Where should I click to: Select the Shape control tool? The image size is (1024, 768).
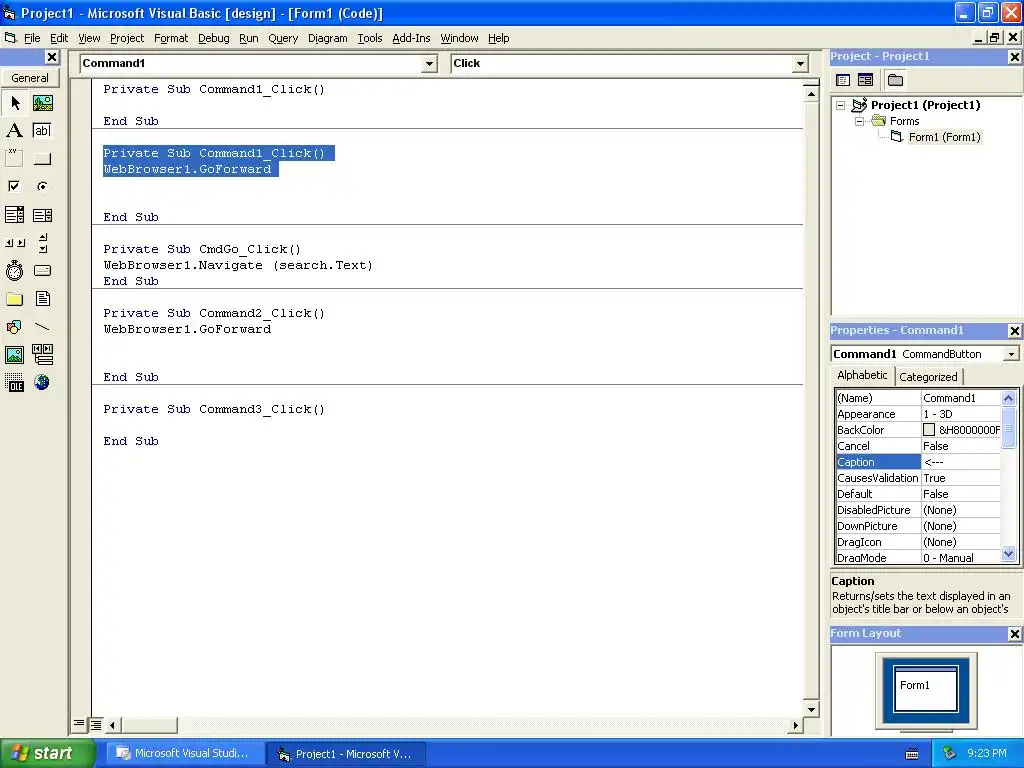[x=15, y=327]
